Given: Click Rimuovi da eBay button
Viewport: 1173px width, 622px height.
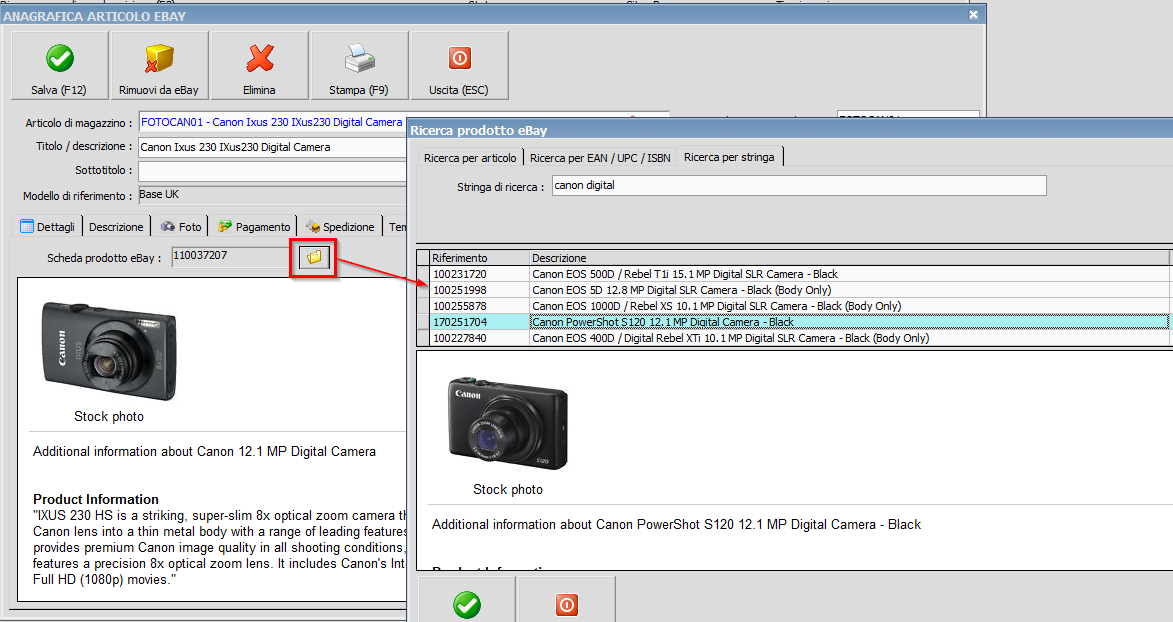Looking at the screenshot, I should coord(159,66).
